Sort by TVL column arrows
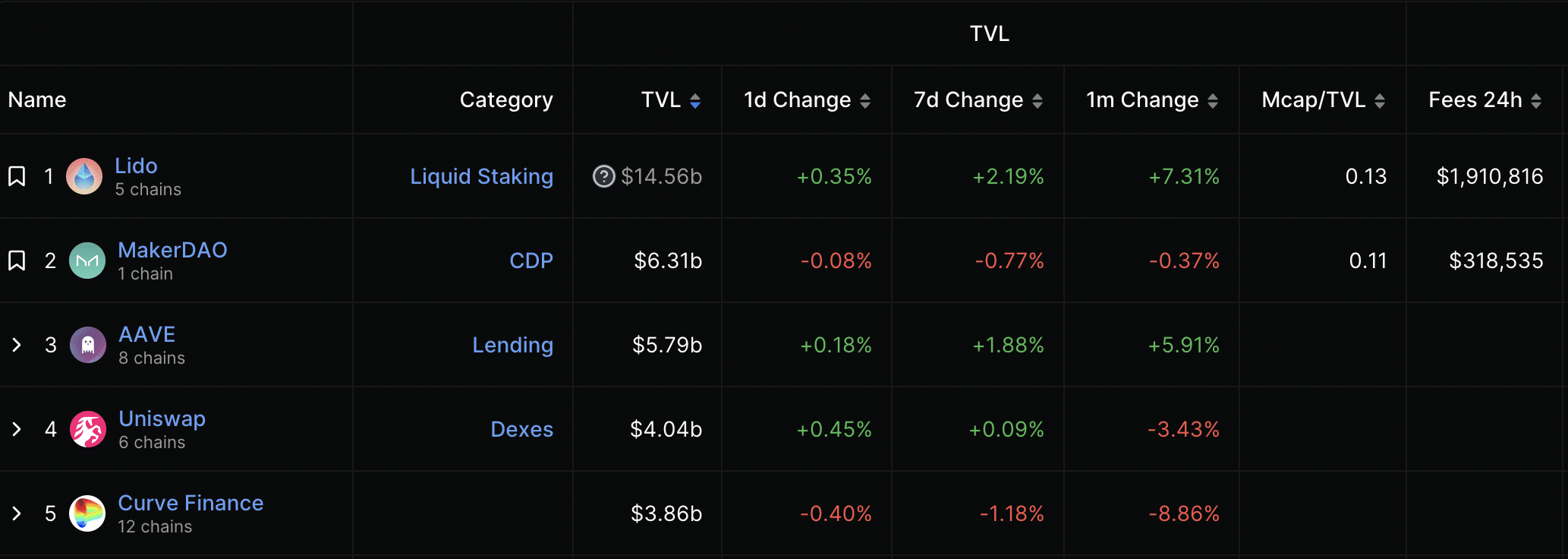The height and width of the screenshot is (559, 1568). pos(694,101)
